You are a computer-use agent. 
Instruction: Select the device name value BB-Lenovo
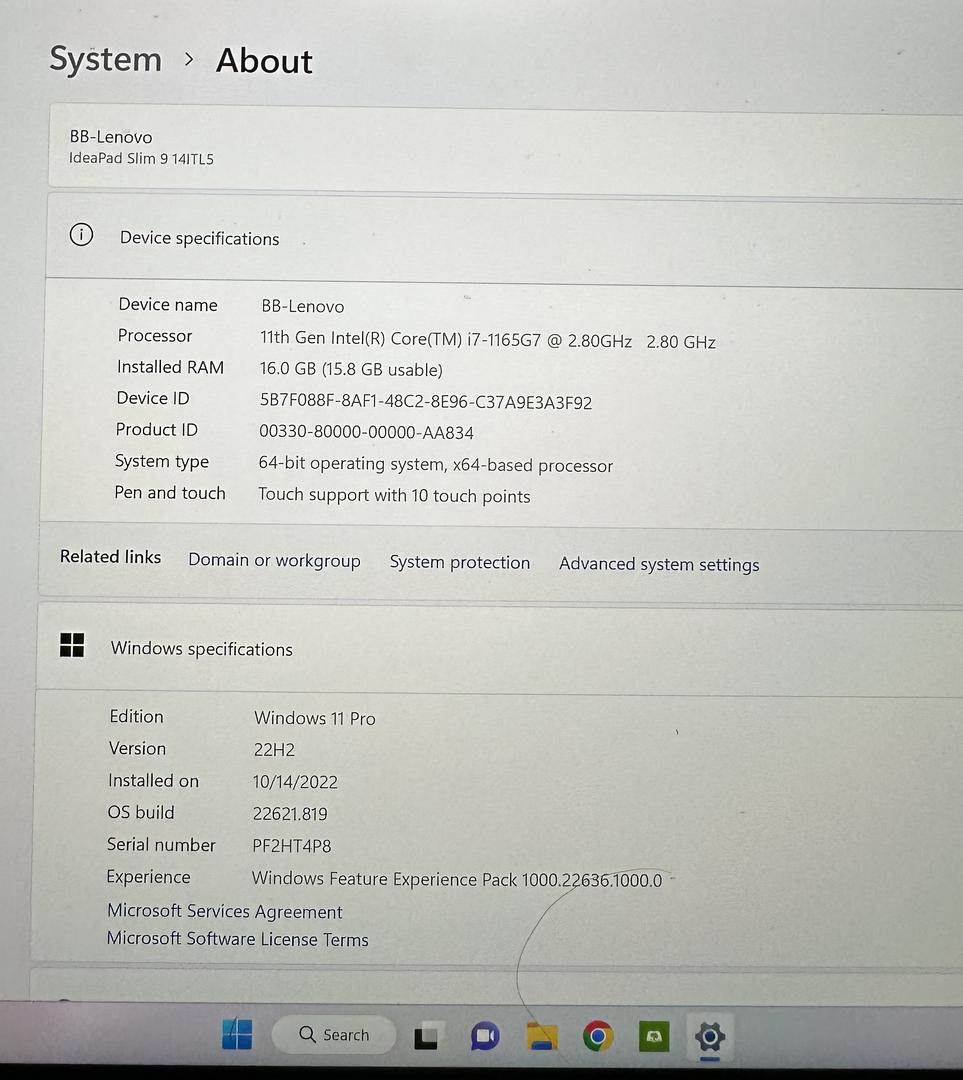[x=302, y=307]
